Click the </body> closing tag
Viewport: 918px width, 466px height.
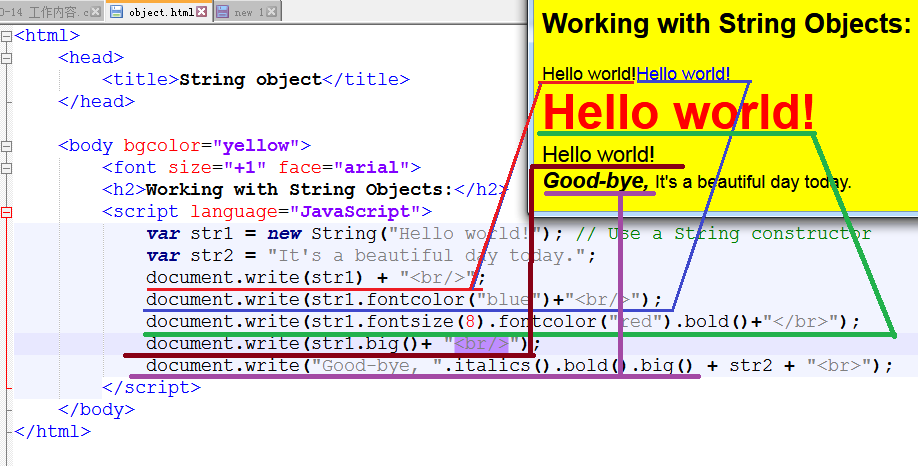[97, 409]
